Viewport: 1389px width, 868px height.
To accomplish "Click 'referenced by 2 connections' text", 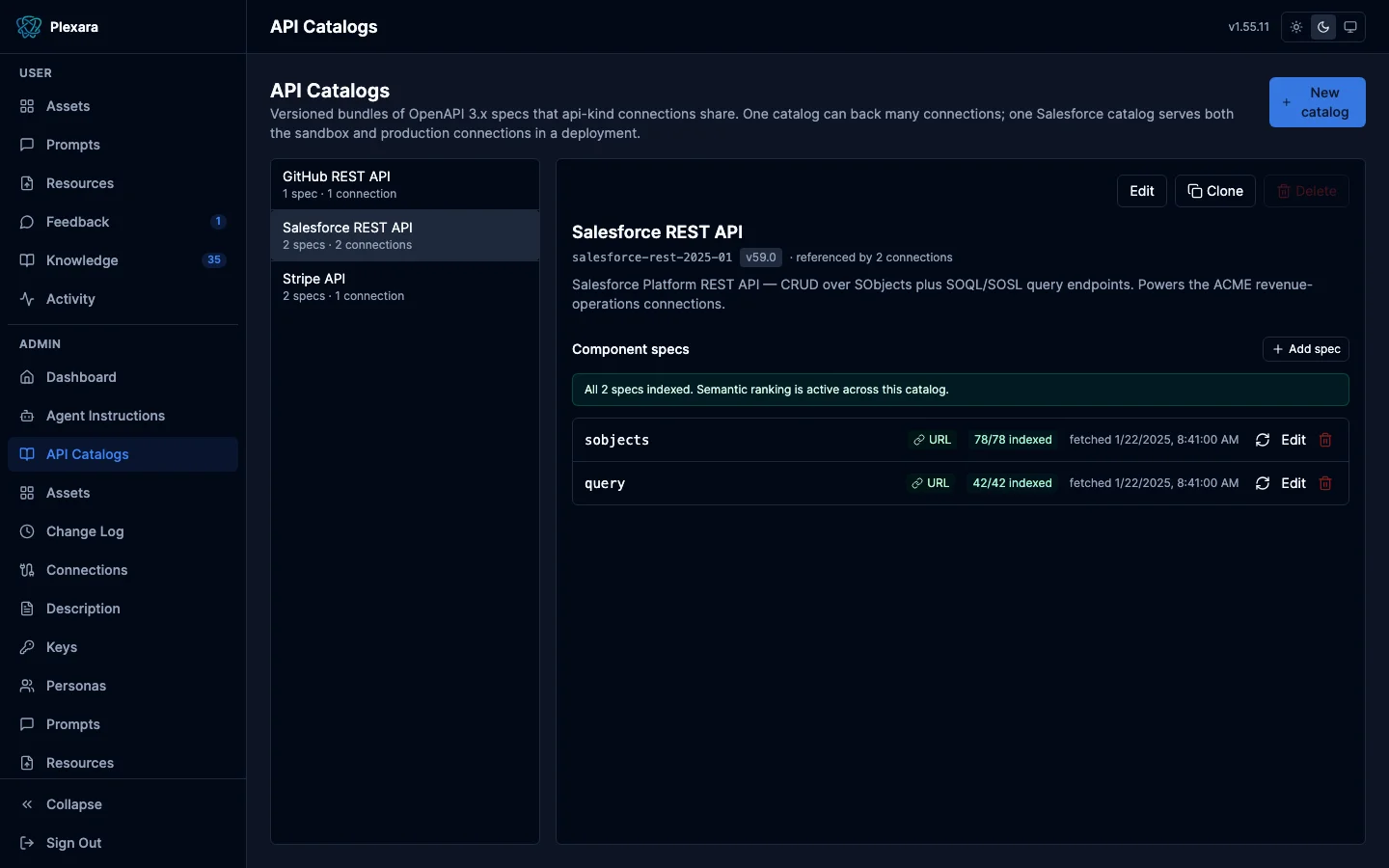I will (874, 258).
